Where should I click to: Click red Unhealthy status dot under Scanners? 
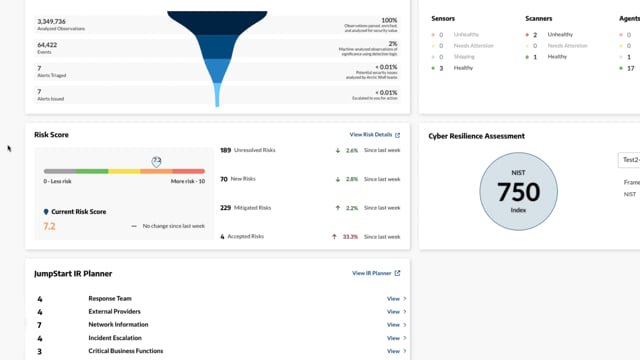click(527, 35)
